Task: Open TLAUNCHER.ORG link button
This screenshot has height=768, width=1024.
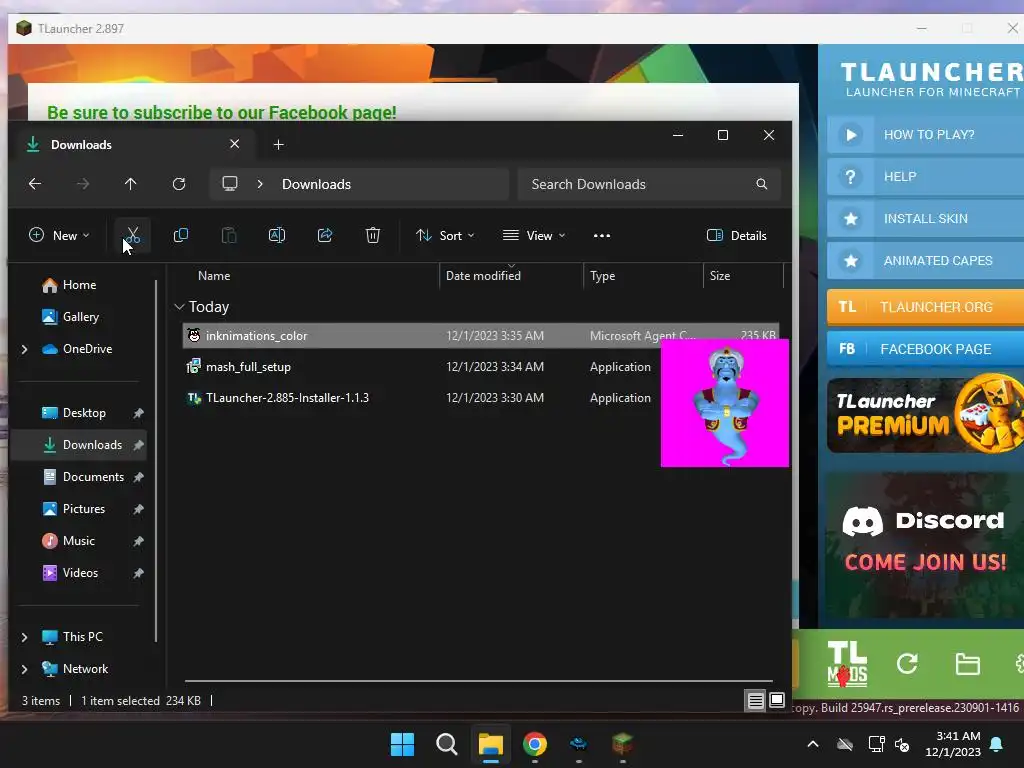Action: point(925,307)
